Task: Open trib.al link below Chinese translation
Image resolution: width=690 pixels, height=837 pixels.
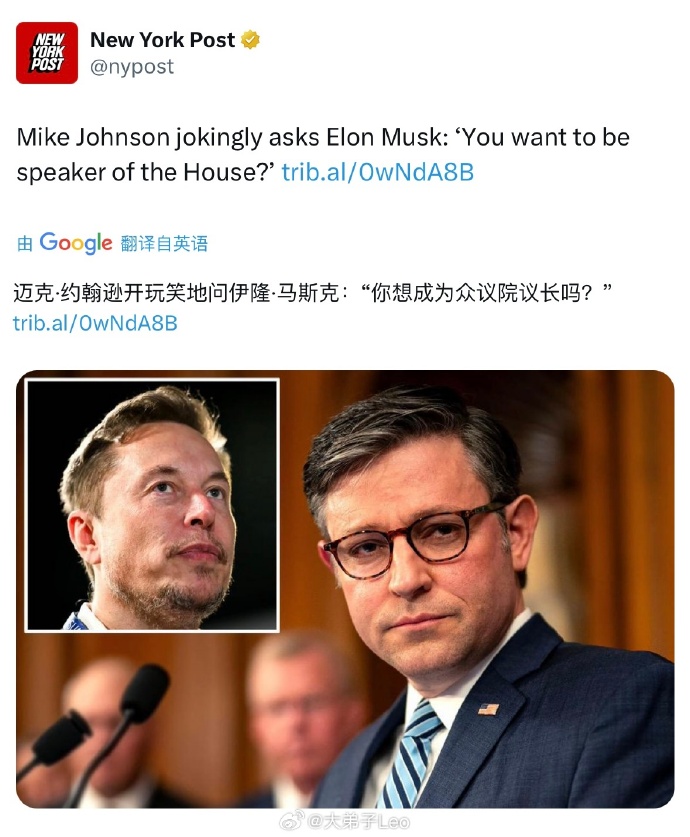Action: click(x=95, y=323)
